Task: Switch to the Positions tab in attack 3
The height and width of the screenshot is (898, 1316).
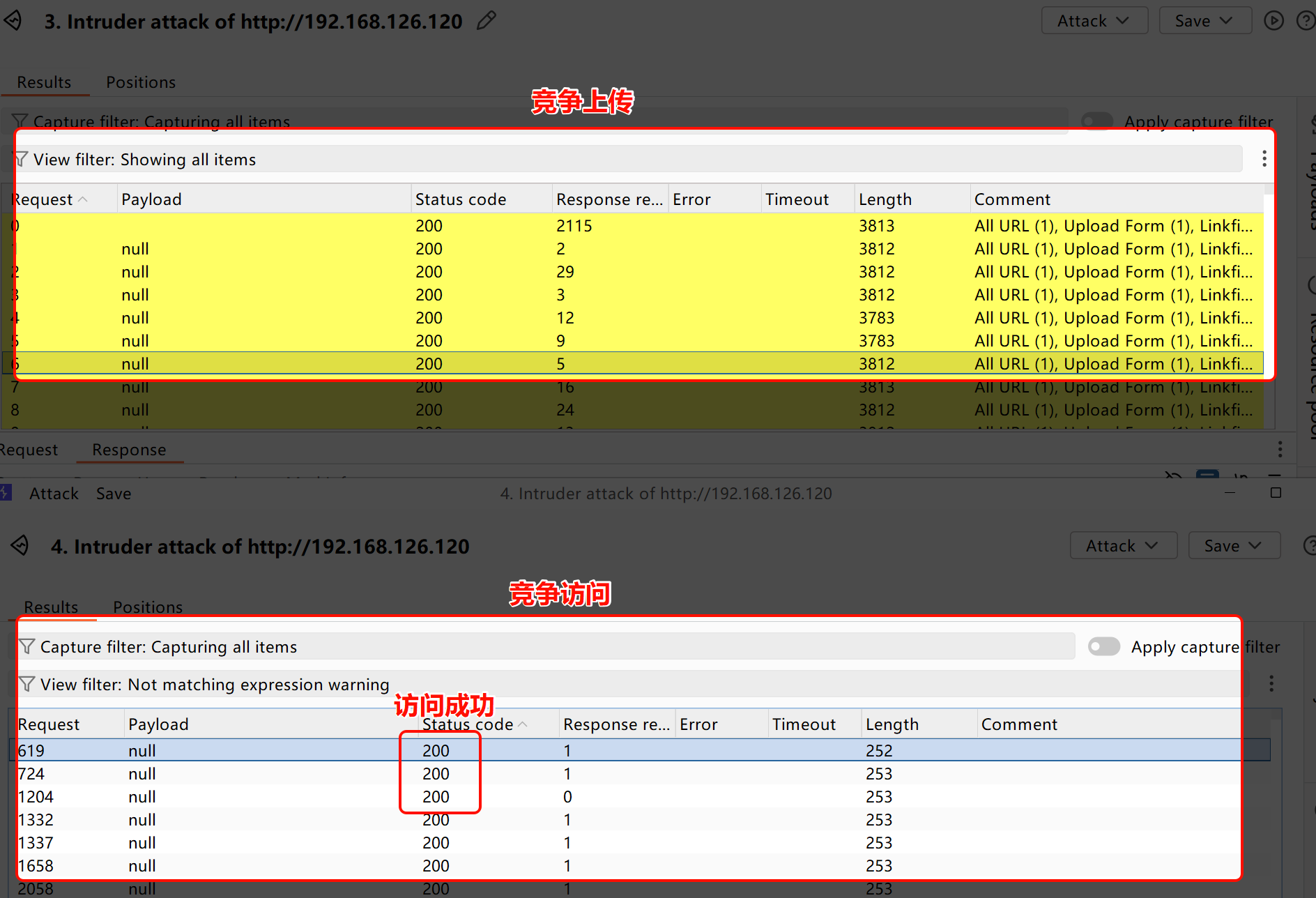Action: pyautogui.click(x=141, y=82)
